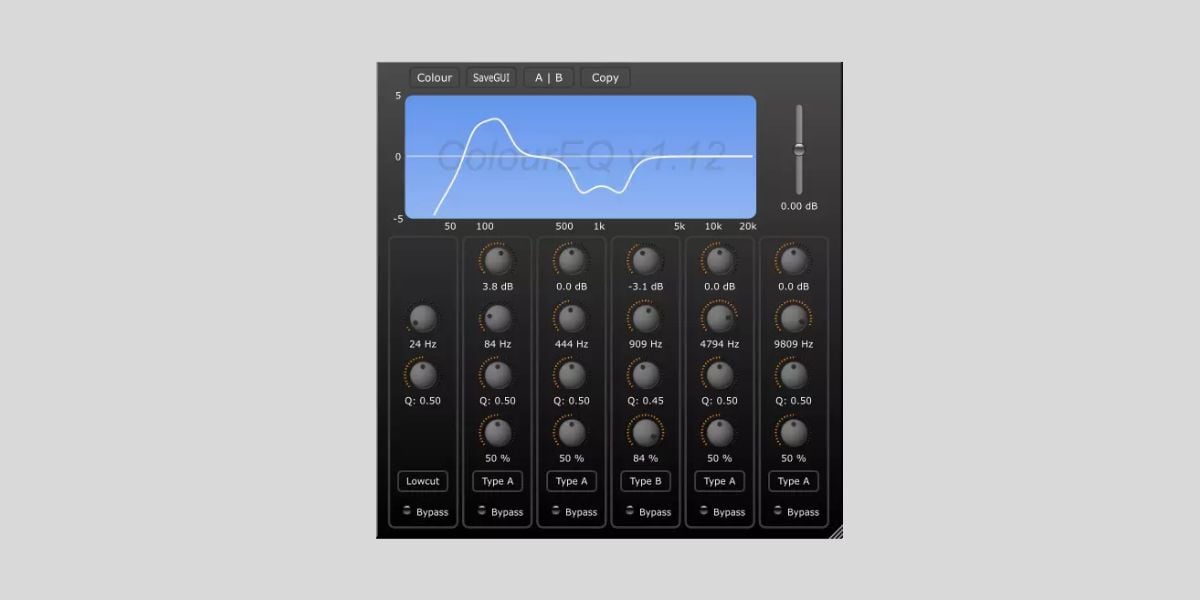Click the 84 % value label
This screenshot has width=1200, height=600.
coord(645,458)
